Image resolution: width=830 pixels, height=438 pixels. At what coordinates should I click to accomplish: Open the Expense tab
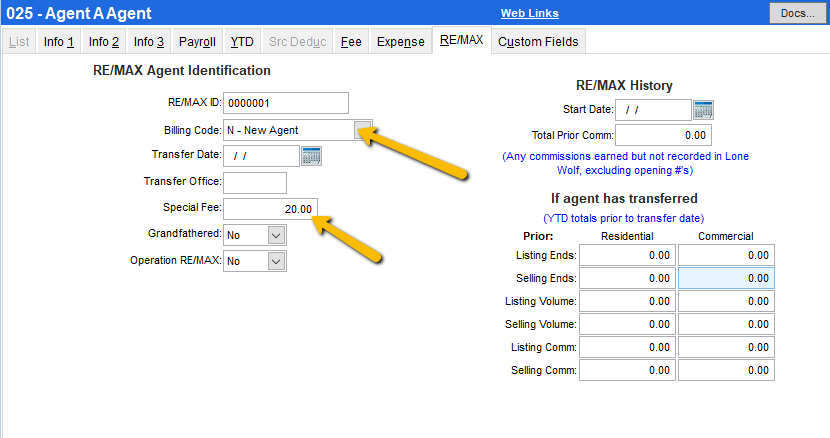click(401, 41)
